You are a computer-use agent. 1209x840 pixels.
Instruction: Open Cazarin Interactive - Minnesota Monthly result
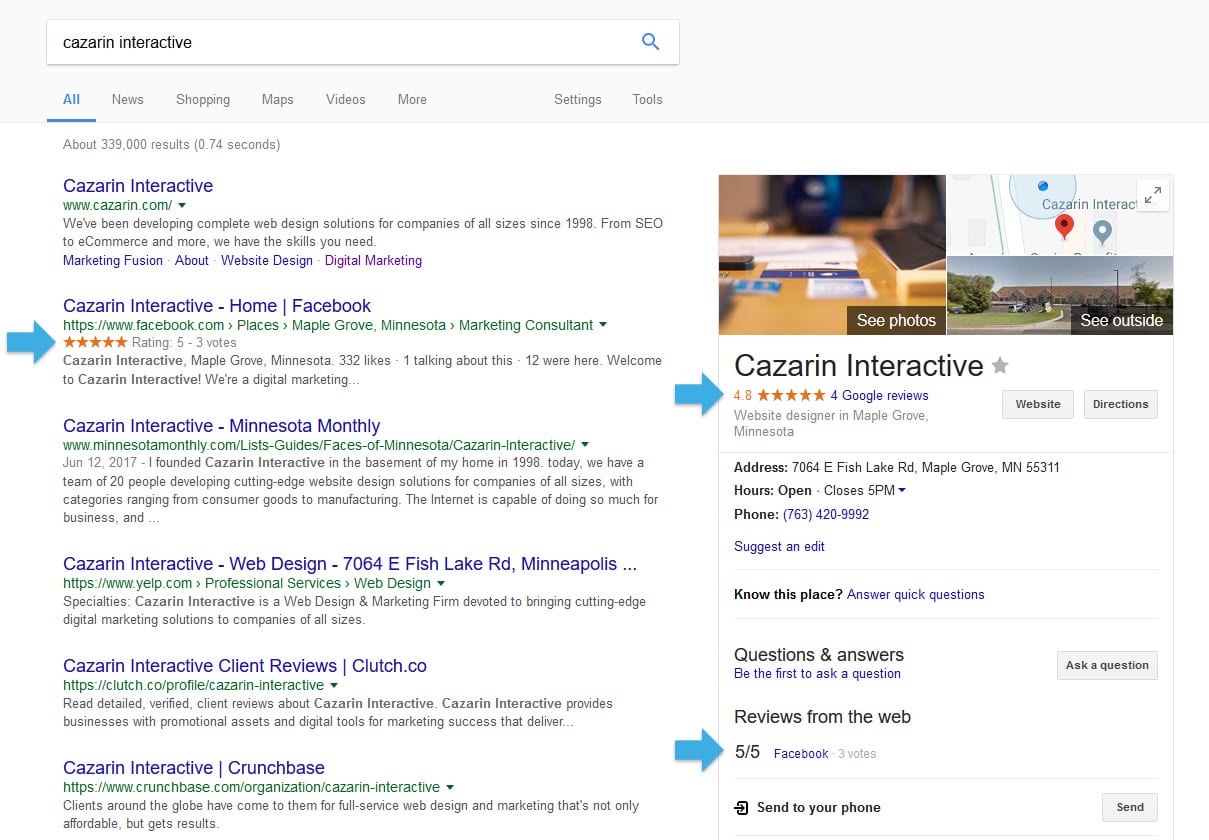click(x=221, y=426)
